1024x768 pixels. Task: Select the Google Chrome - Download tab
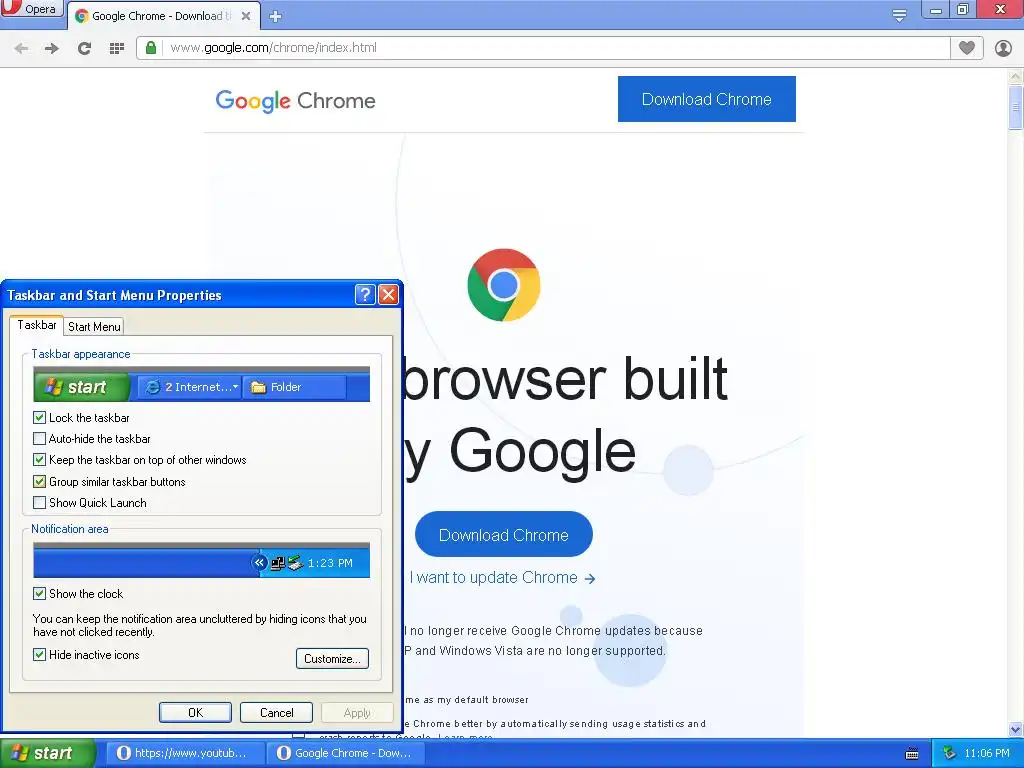pyautogui.click(x=163, y=16)
